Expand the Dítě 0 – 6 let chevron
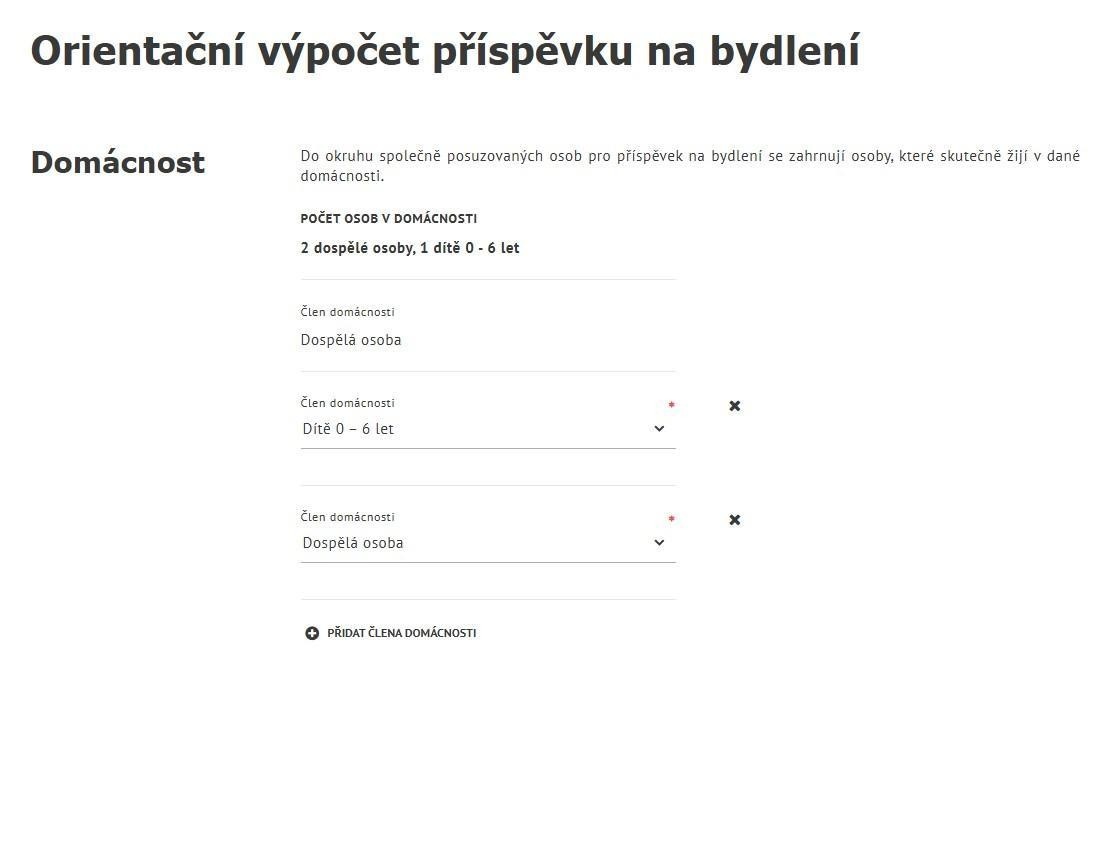The height and width of the screenshot is (868, 1105). (659, 429)
